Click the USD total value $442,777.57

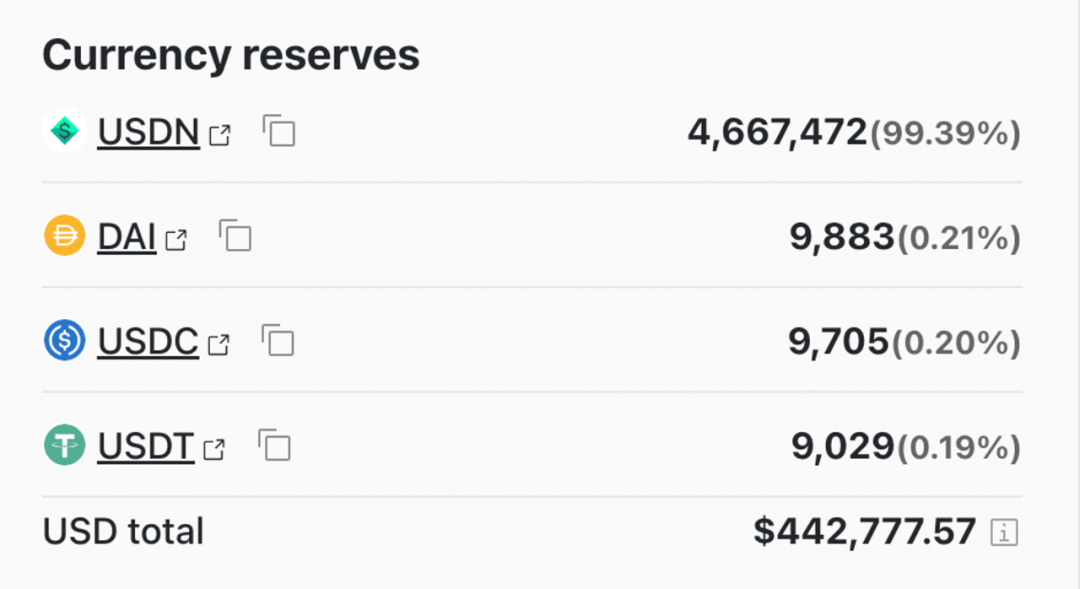865,531
